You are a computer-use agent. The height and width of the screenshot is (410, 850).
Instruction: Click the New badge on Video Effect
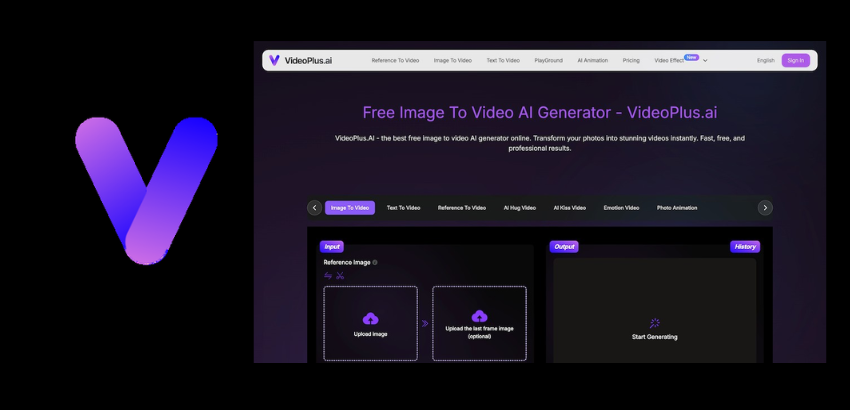(x=691, y=57)
